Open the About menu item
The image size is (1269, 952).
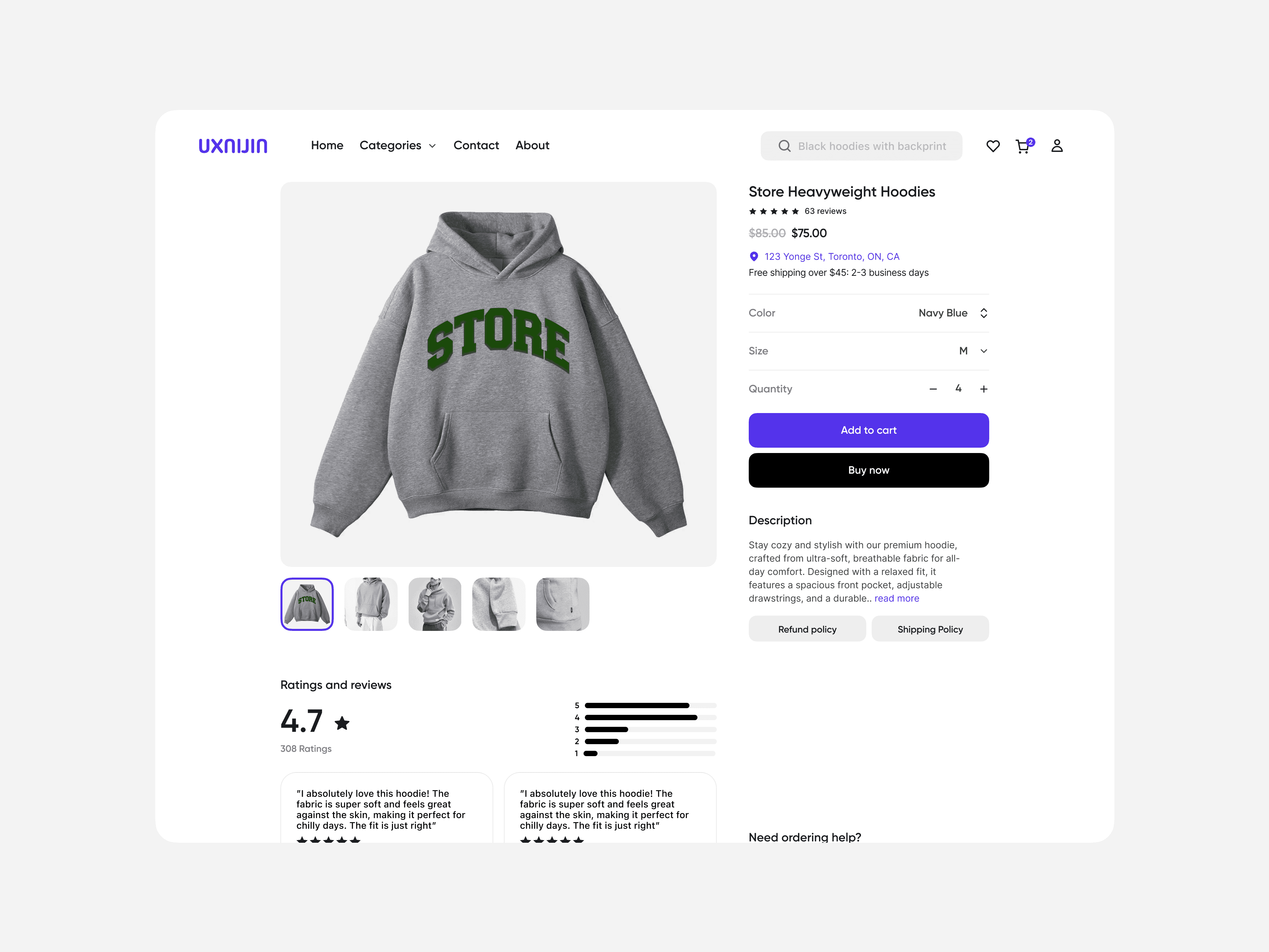(532, 145)
